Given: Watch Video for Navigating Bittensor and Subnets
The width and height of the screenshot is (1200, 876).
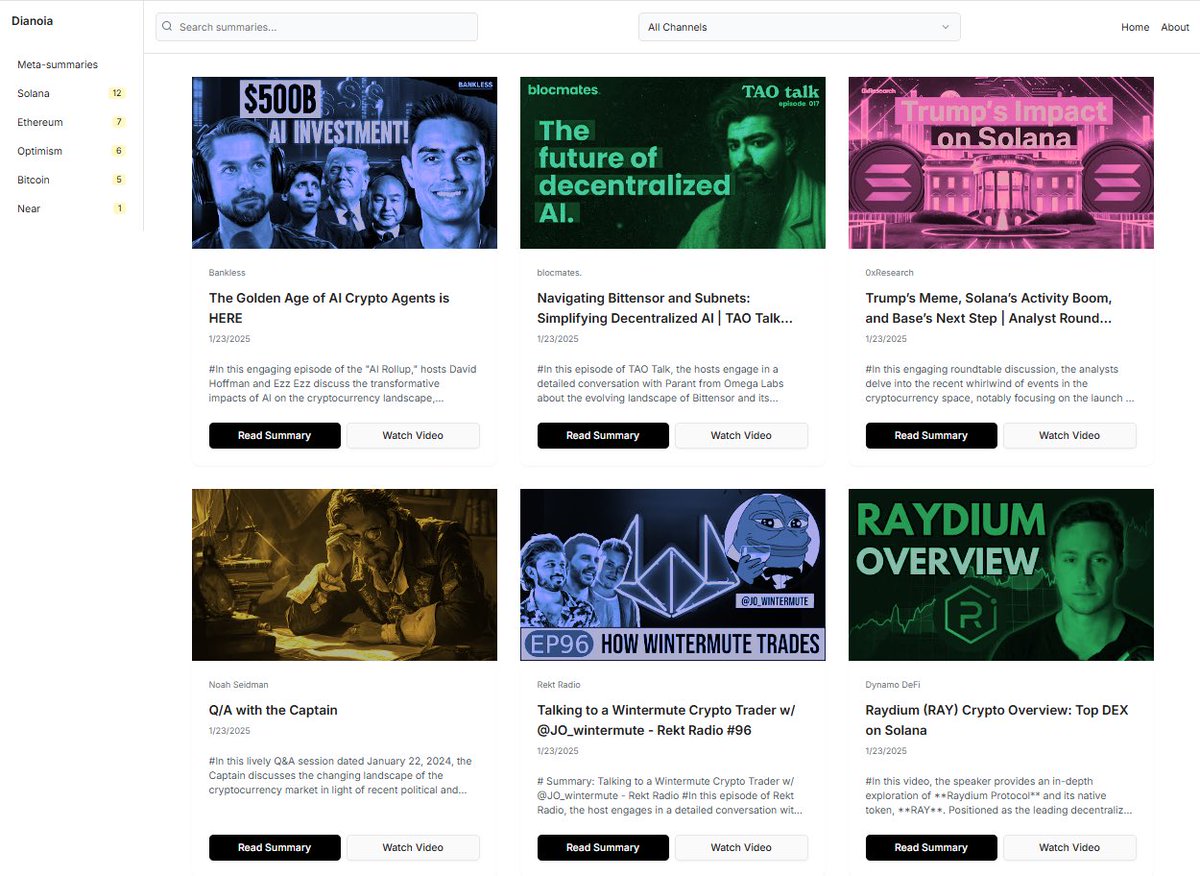Looking at the screenshot, I should [x=741, y=436].
